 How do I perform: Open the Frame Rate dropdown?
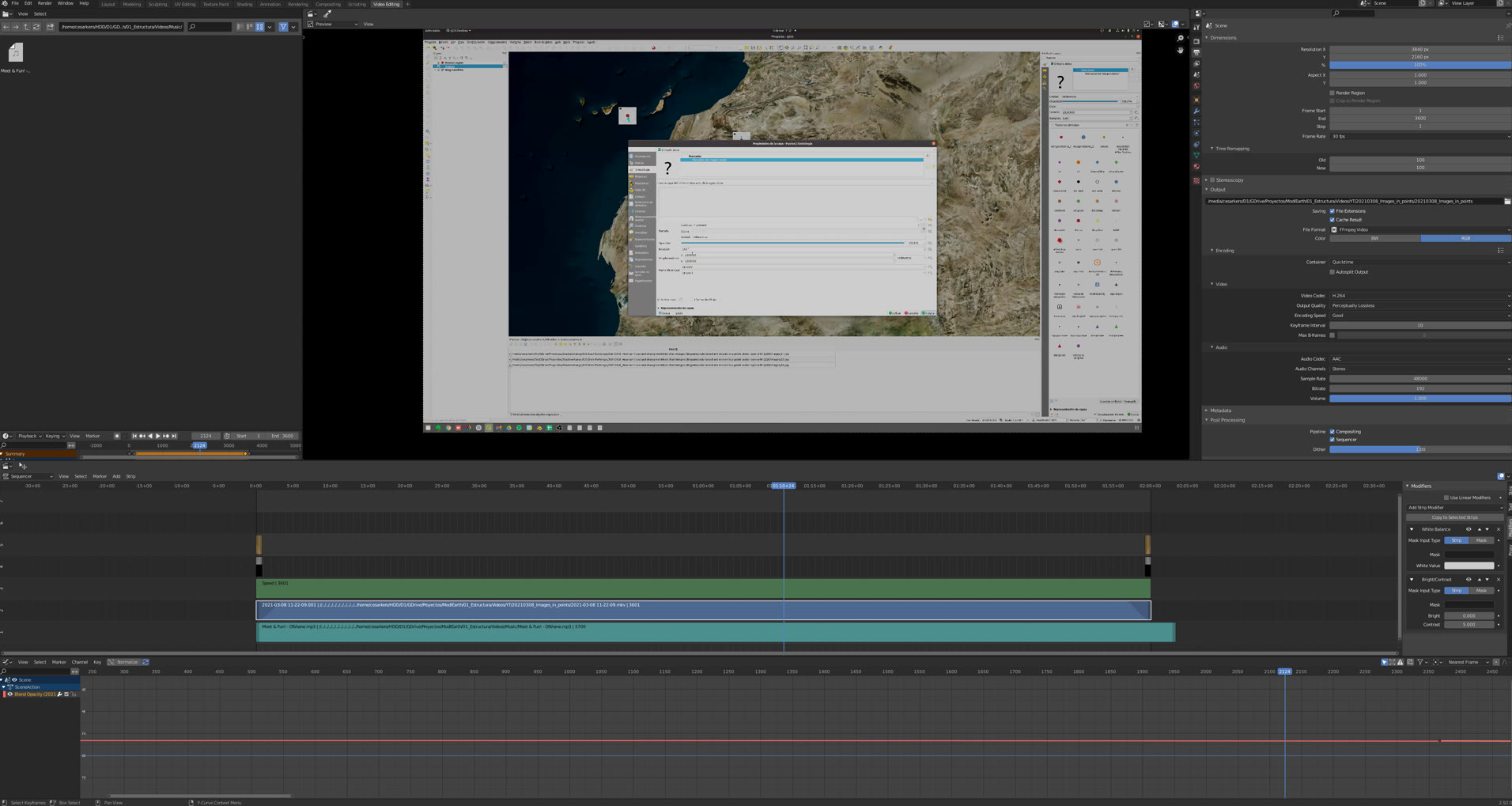tap(1420, 136)
